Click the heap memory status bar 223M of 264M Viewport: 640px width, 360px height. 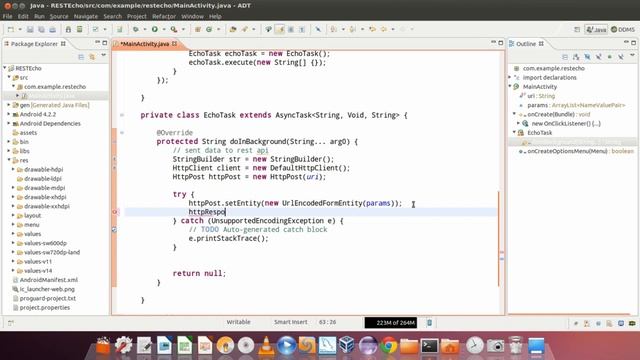pos(391,322)
